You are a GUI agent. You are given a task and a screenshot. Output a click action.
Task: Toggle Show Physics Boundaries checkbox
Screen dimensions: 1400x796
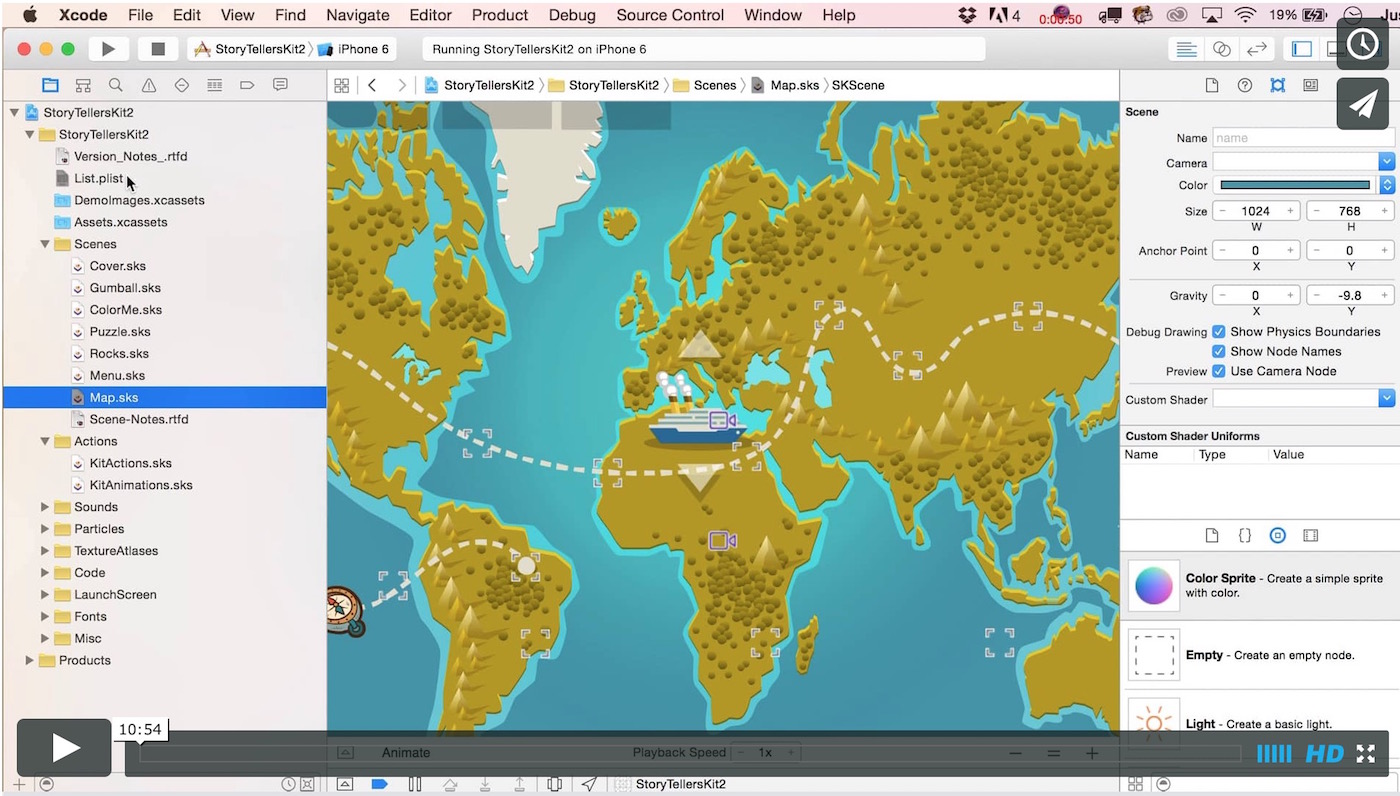(1219, 332)
